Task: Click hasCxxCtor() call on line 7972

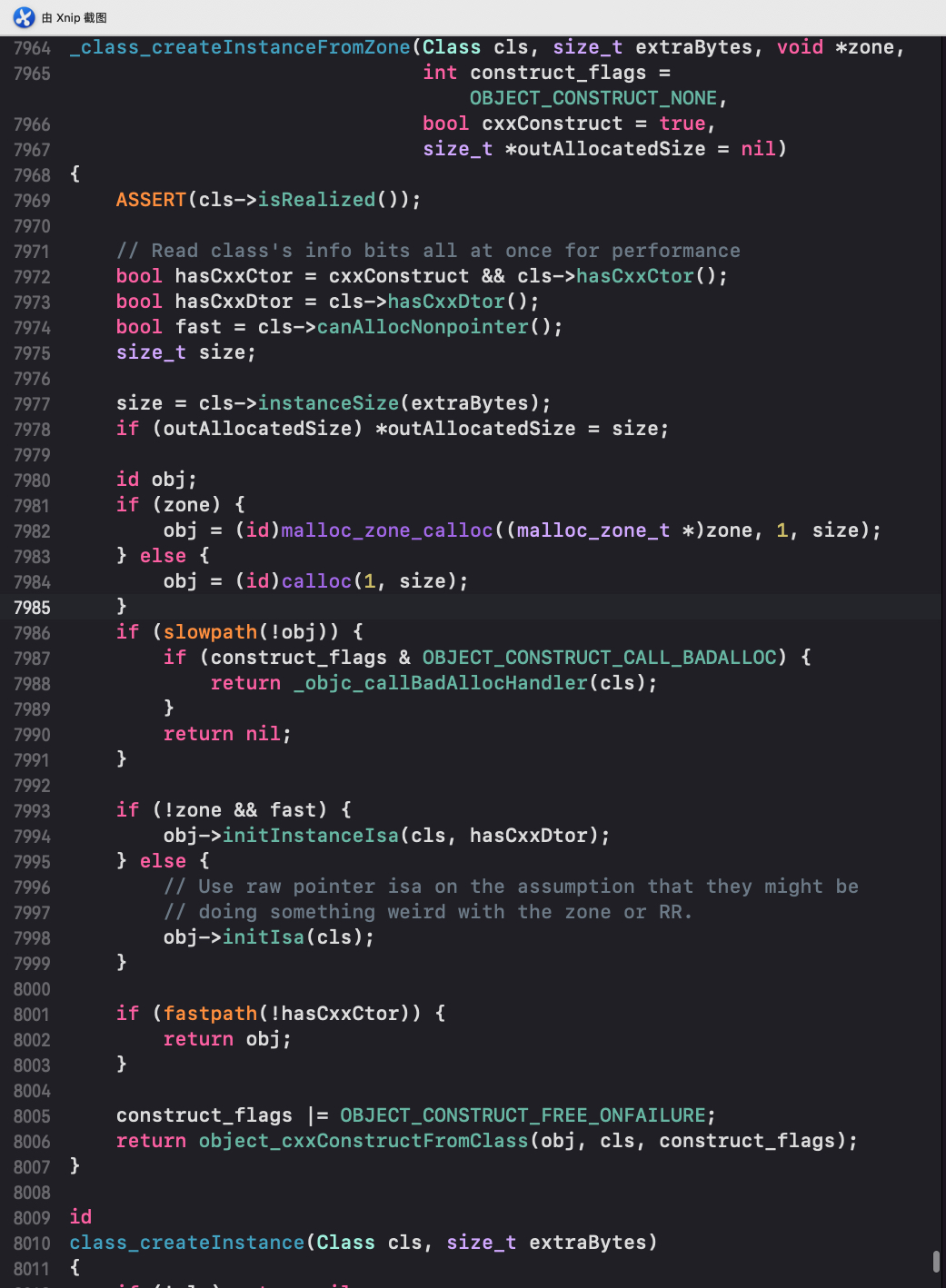Action: [635, 276]
